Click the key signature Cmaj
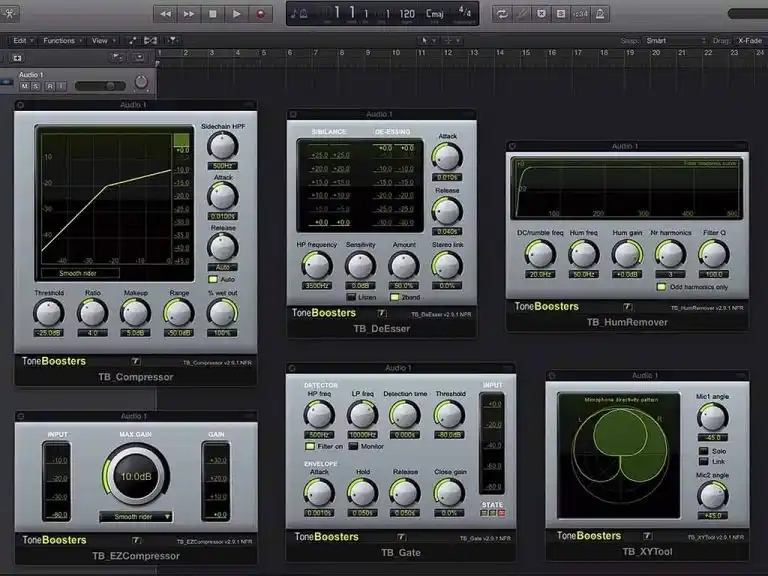The height and width of the screenshot is (576, 768). [434, 14]
